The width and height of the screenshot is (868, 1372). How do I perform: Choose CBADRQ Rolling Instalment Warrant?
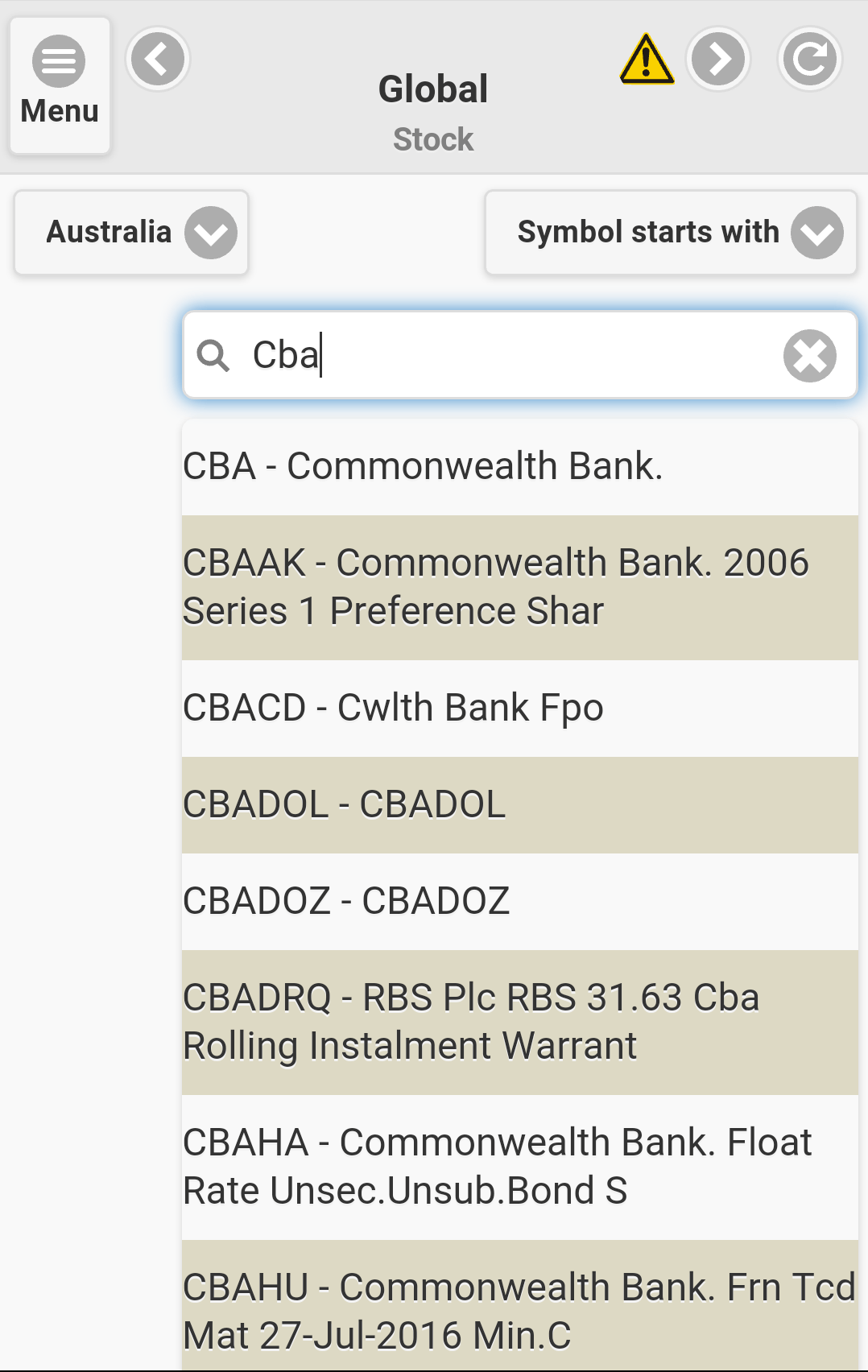point(519,1022)
